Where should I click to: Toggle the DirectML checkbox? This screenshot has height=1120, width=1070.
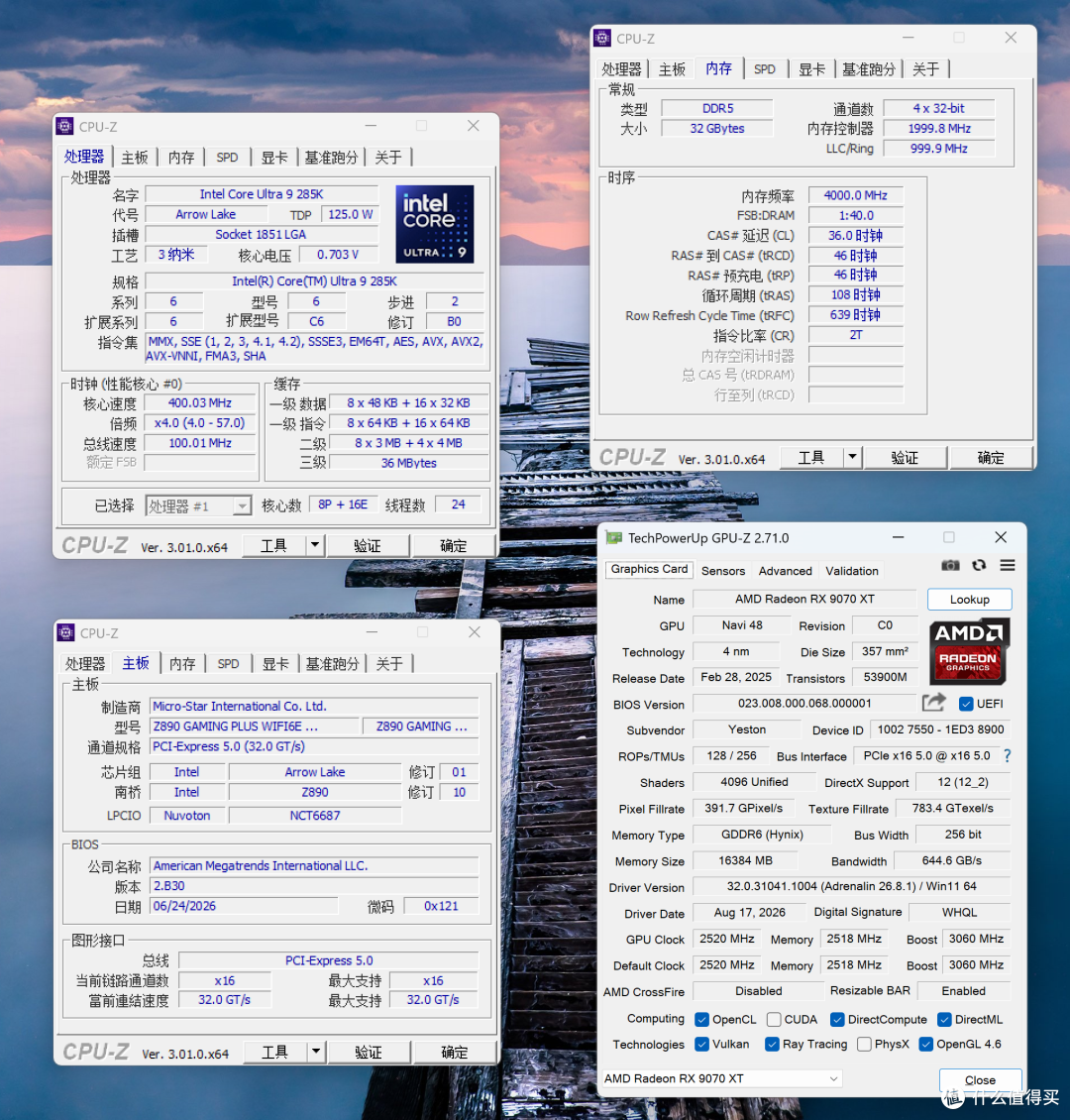pos(944,1019)
